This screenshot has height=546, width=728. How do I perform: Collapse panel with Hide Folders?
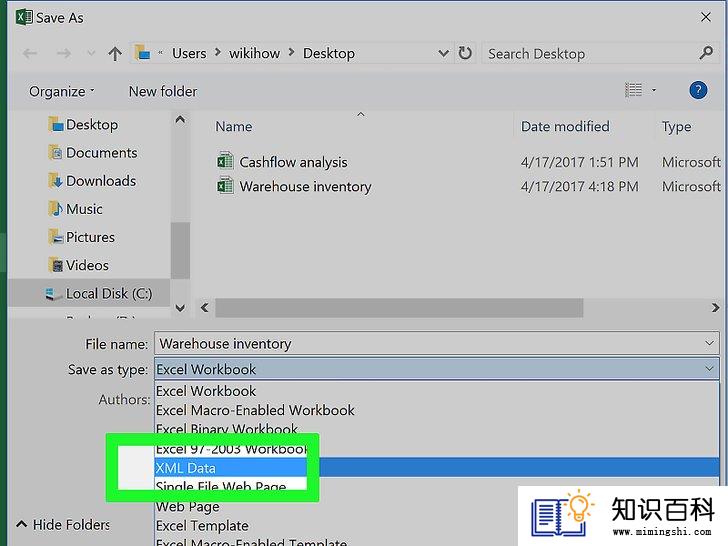click(63, 525)
